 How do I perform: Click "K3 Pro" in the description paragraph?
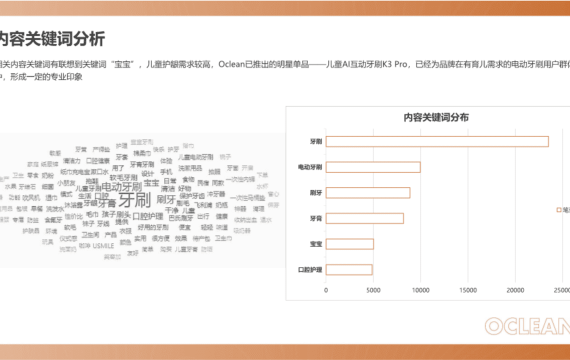tap(395, 64)
